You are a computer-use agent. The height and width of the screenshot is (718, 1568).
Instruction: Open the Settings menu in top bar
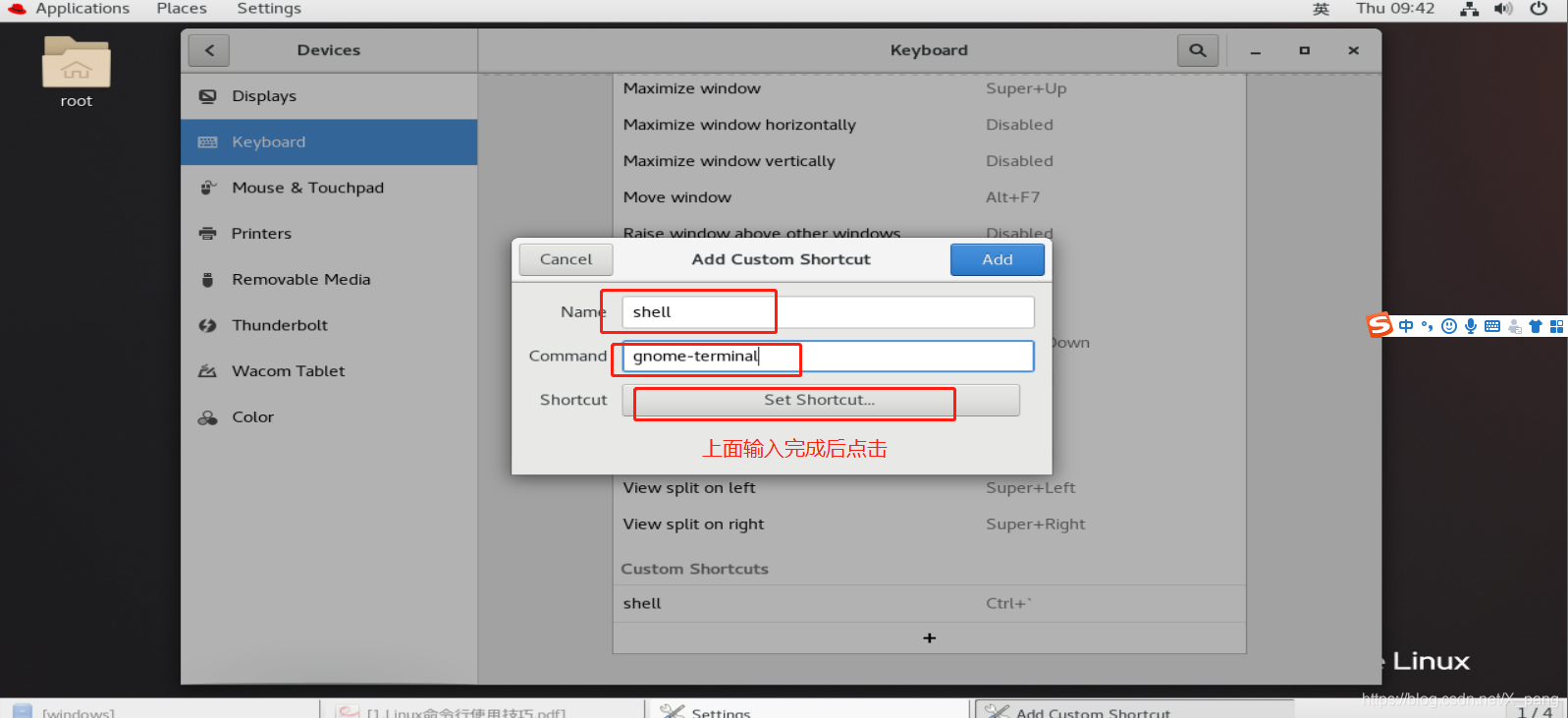tap(269, 9)
